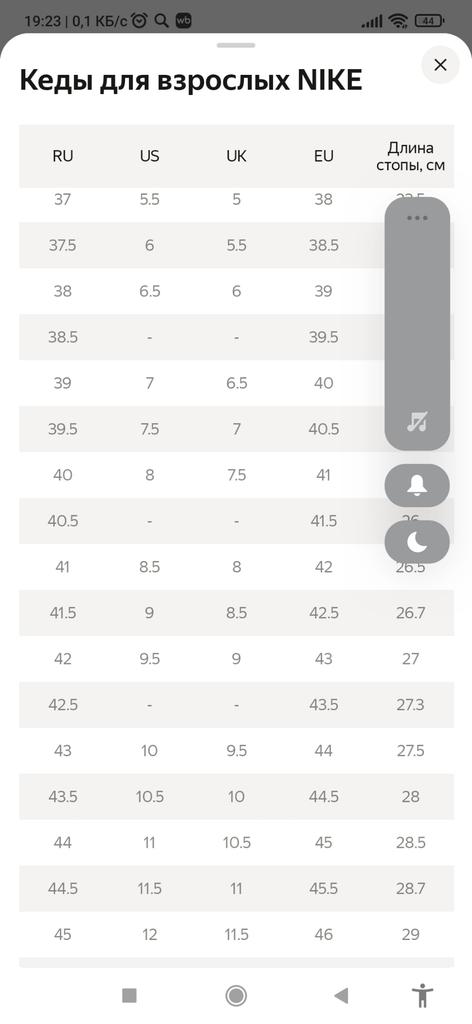Tap the muted music note icon
Viewport: 472px width, 1024px height.
click(x=417, y=421)
